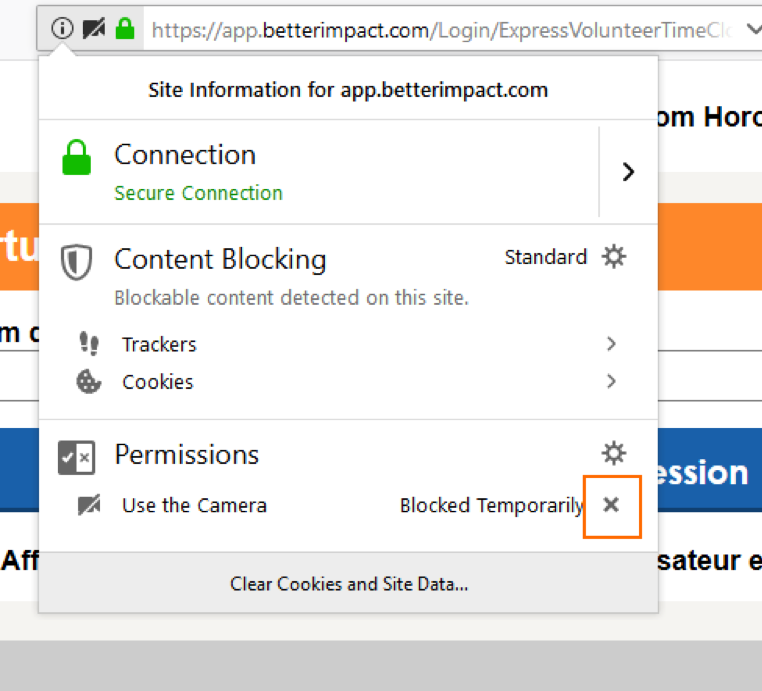Open Content Blocking settings gear
The width and height of the screenshot is (762, 691).
point(614,257)
